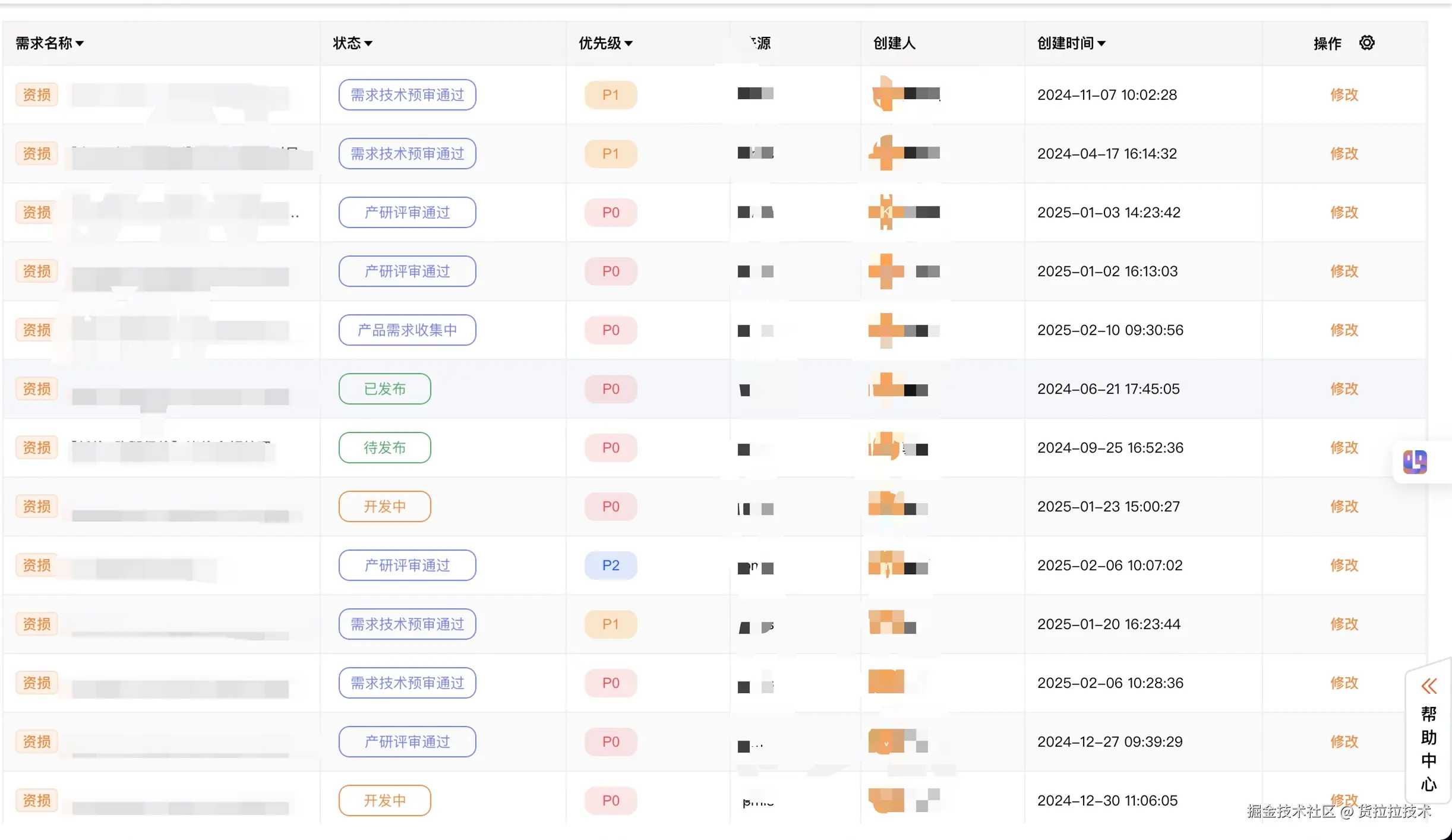Click the 资损 tag on the first row
Image resolution: width=1452 pixels, height=840 pixels.
coord(36,94)
